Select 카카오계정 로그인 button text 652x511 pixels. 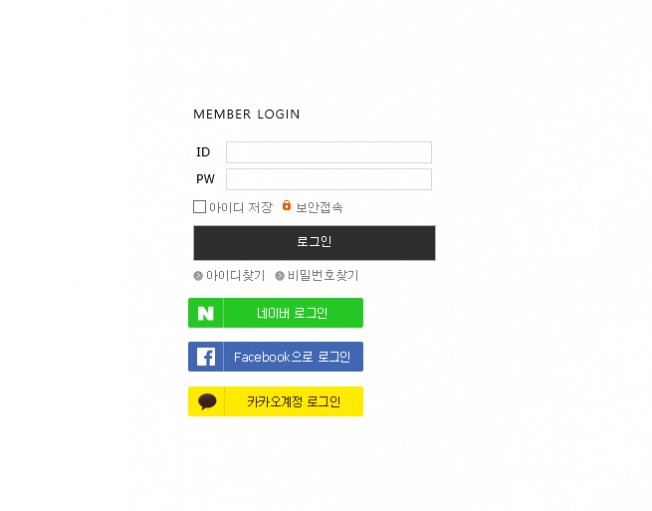[x=294, y=402]
